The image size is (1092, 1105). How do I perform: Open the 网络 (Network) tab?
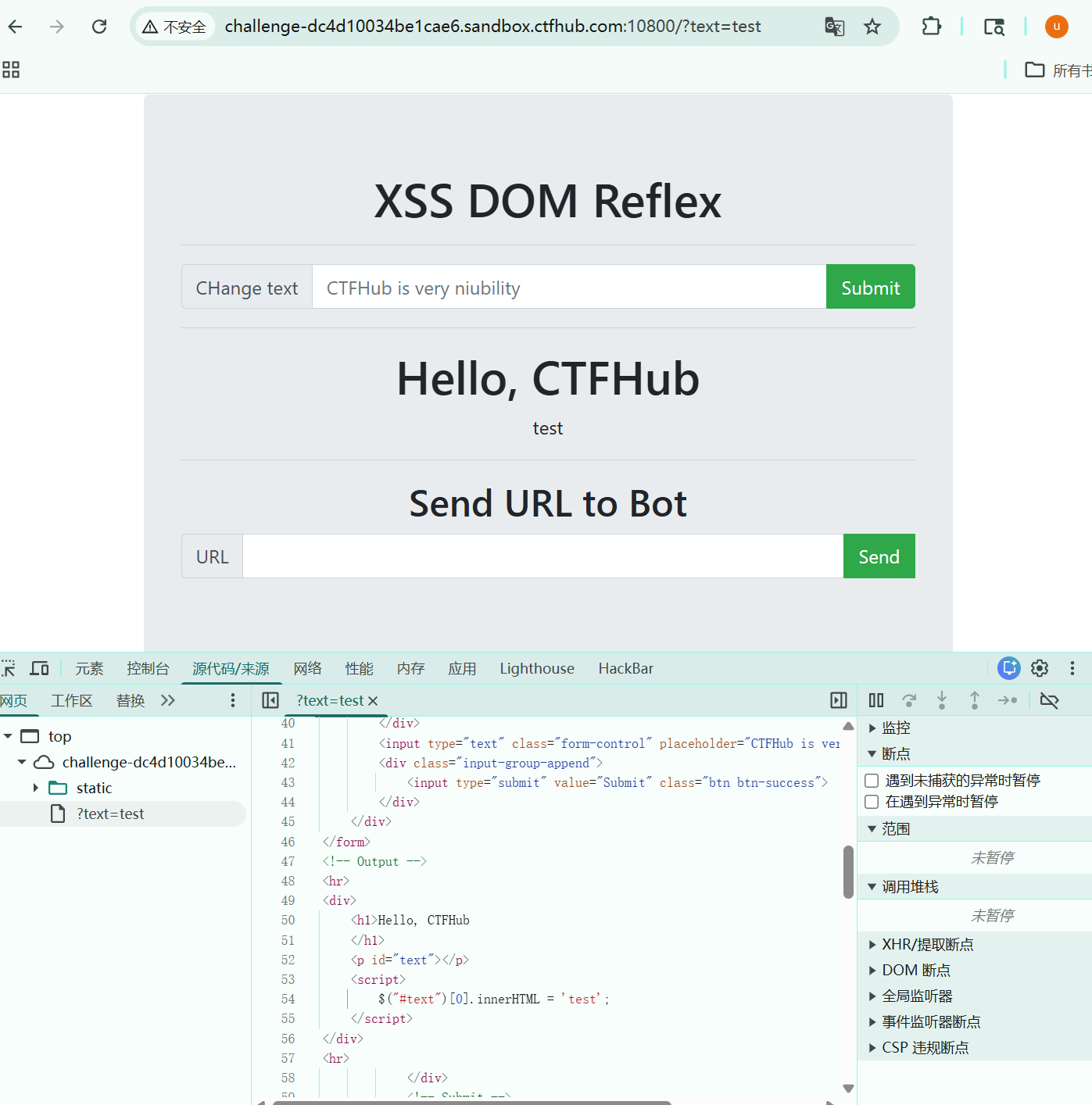[307, 668]
